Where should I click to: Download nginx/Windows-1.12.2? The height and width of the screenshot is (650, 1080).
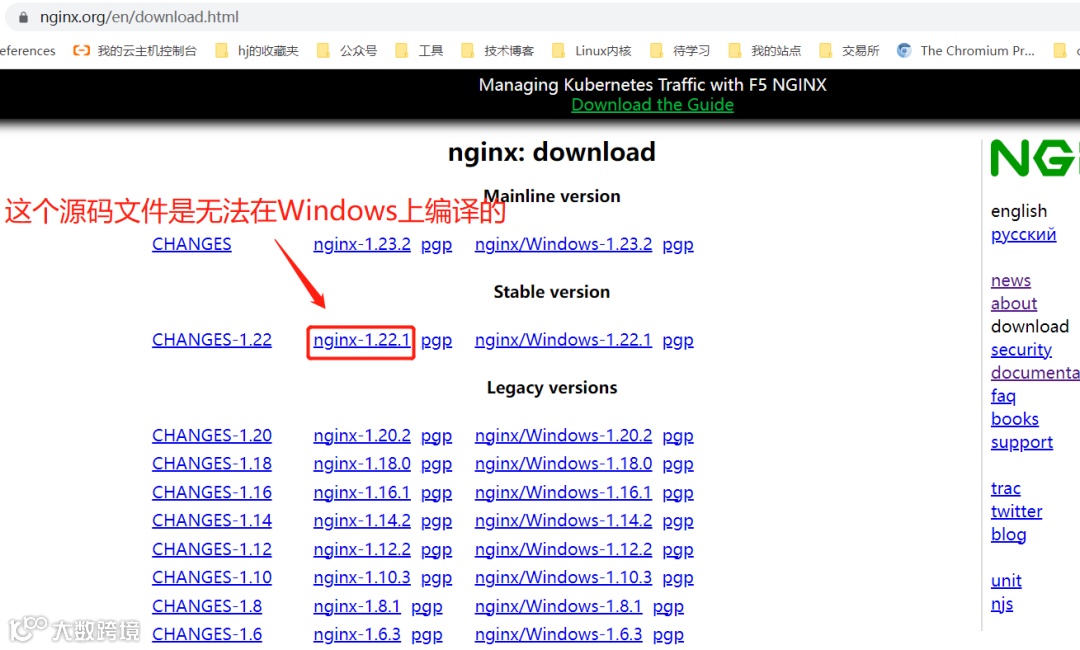click(x=563, y=549)
